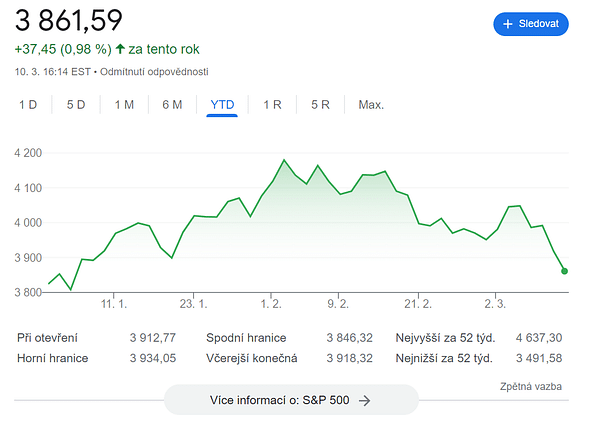Click the Při otevření value 3 912,77
600x421 pixels.
click(x=153, y=338)
